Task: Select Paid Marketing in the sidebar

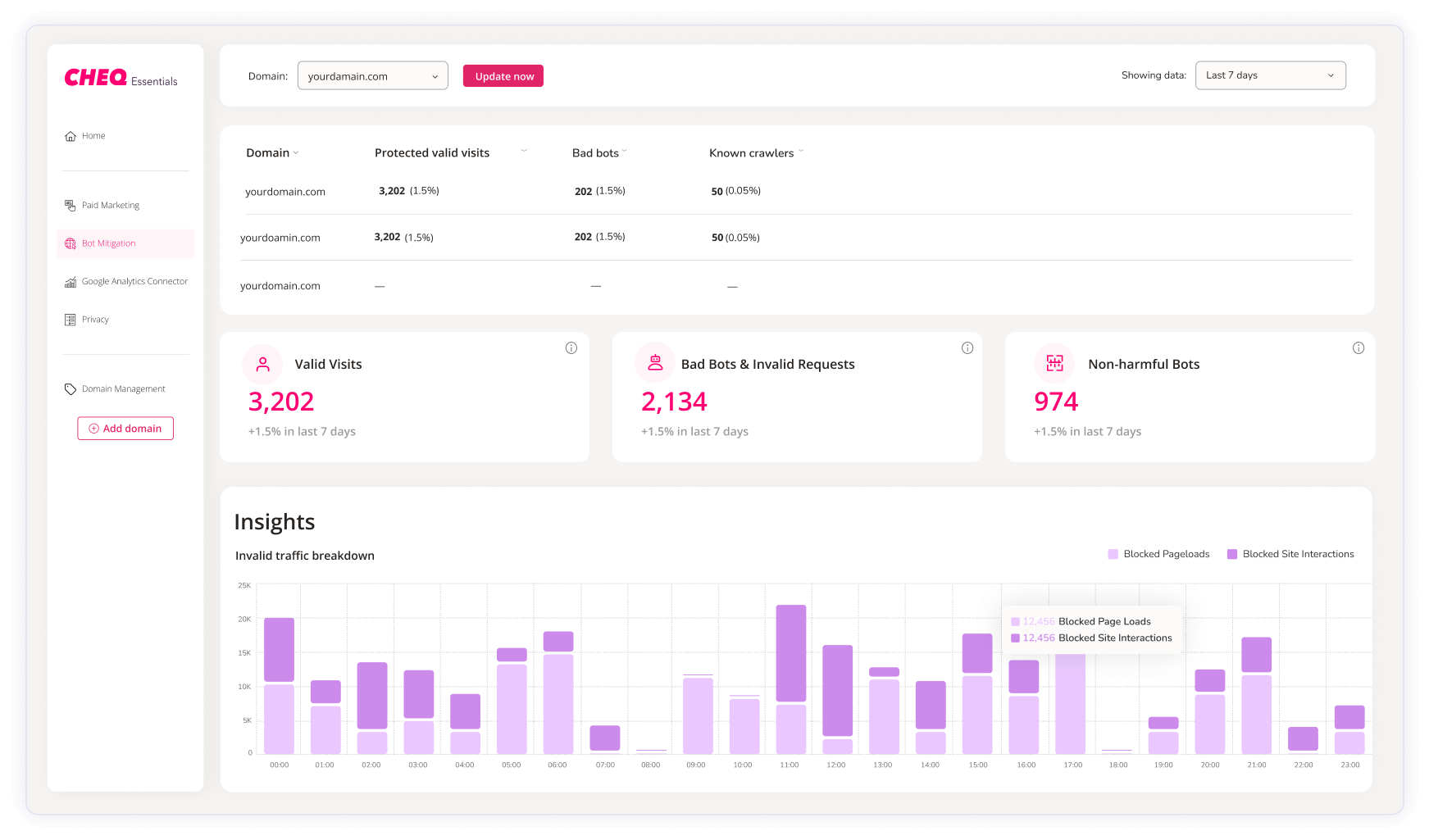Action: pyautogui.click(x=110, y=205)
